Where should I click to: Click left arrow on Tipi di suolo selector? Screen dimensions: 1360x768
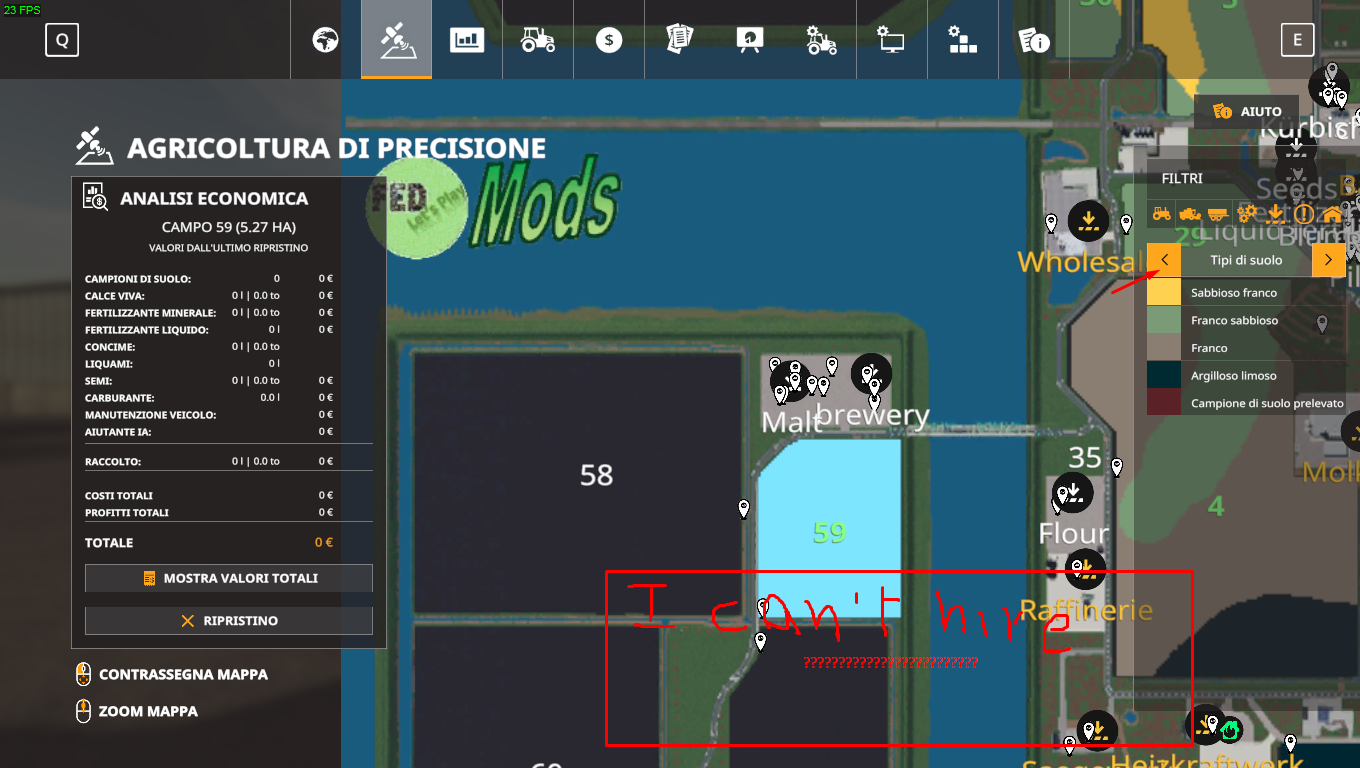click(x=1162, y=259)
